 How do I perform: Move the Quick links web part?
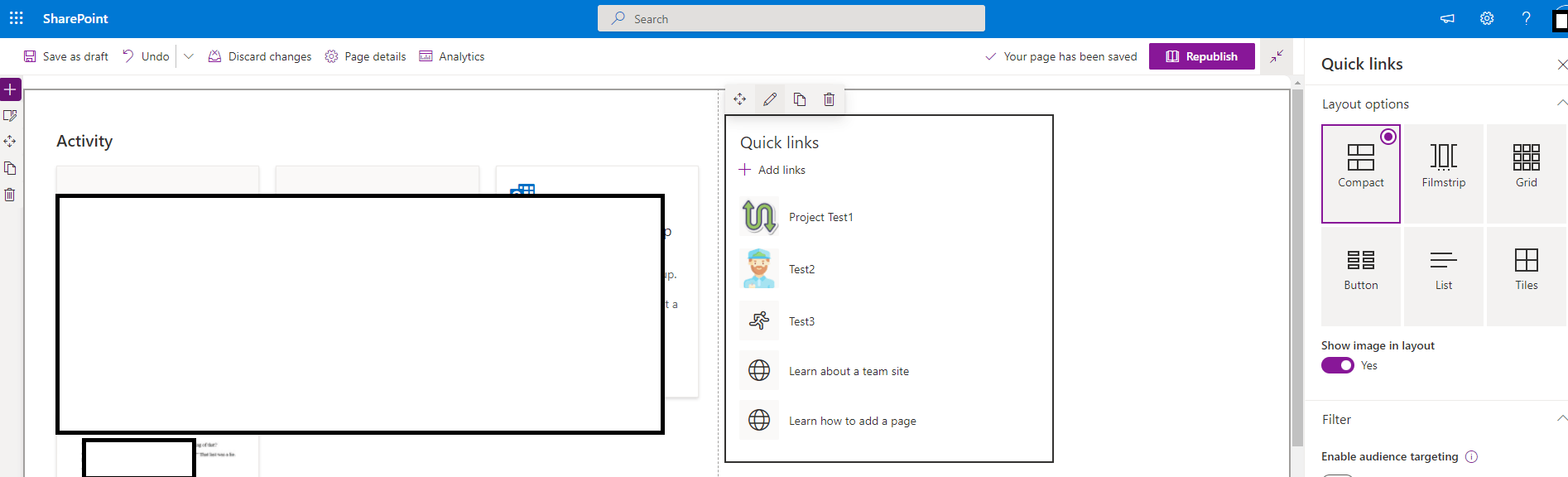coord(740,99)
